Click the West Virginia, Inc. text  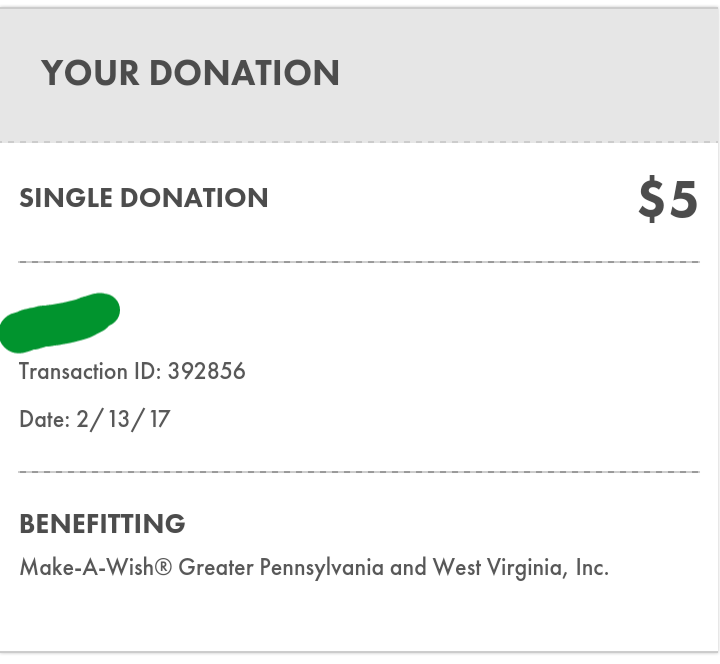click(521, 568)
